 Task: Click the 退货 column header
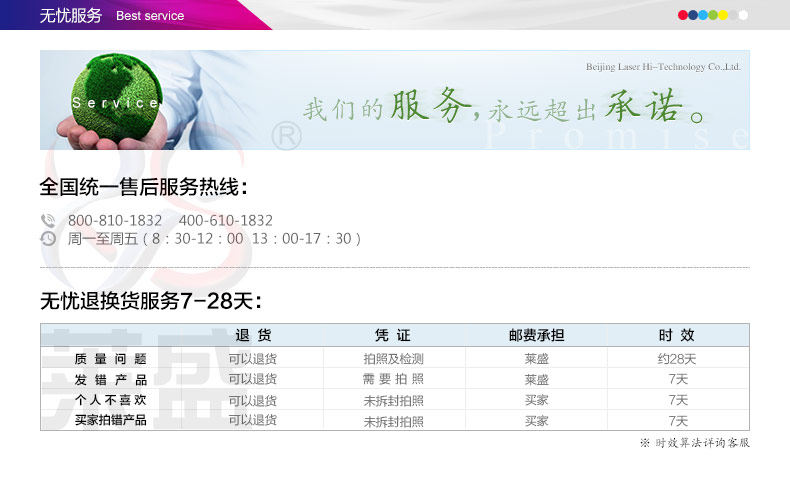(253, 335)
